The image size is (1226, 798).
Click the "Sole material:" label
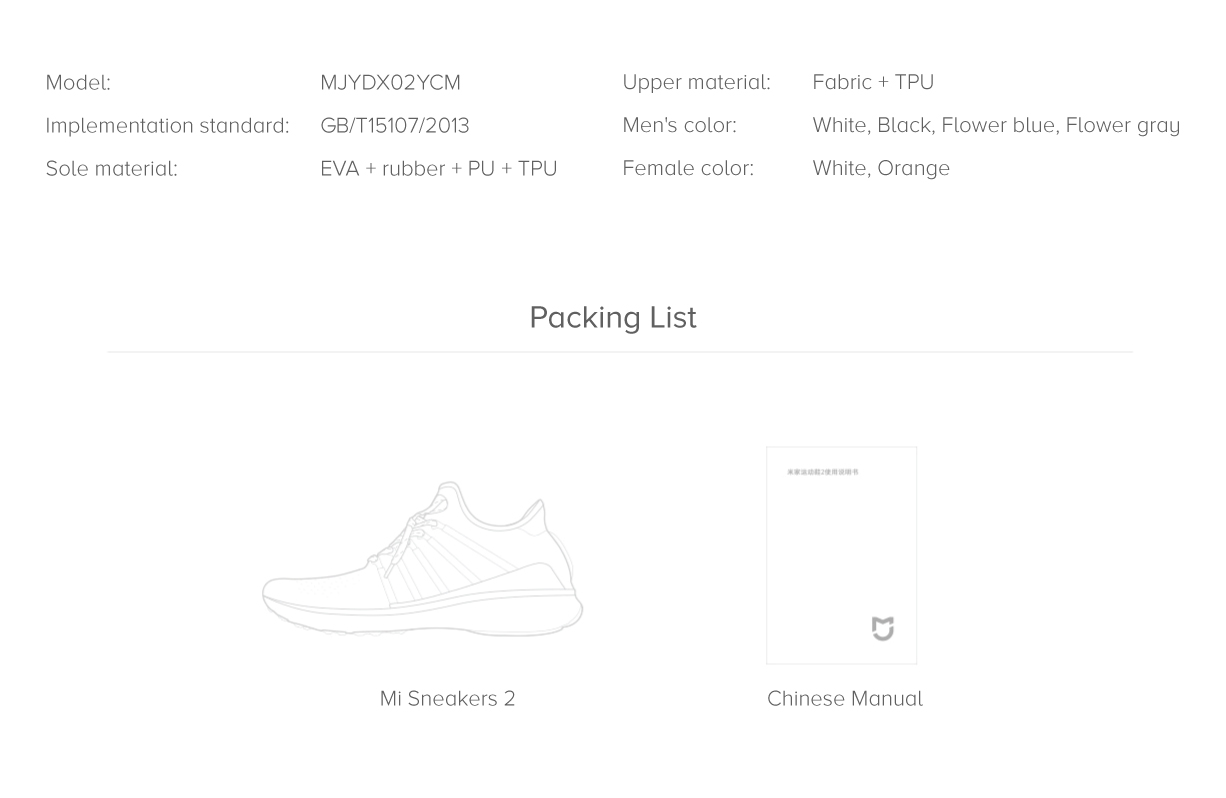click(111, 168)
